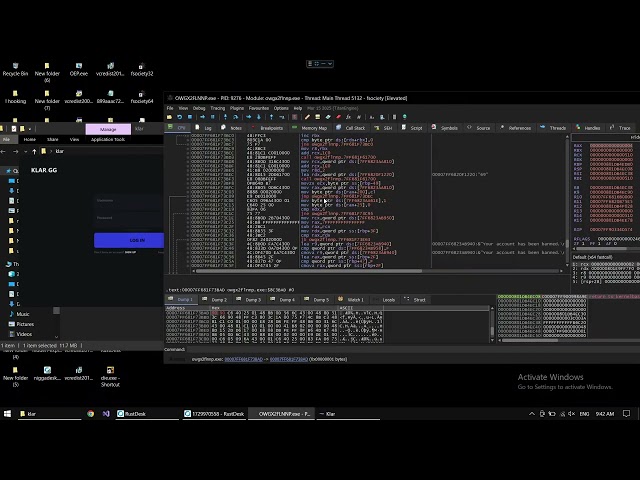Select Videos in Explorer navigation pane
640x480 pixels.
20,334
